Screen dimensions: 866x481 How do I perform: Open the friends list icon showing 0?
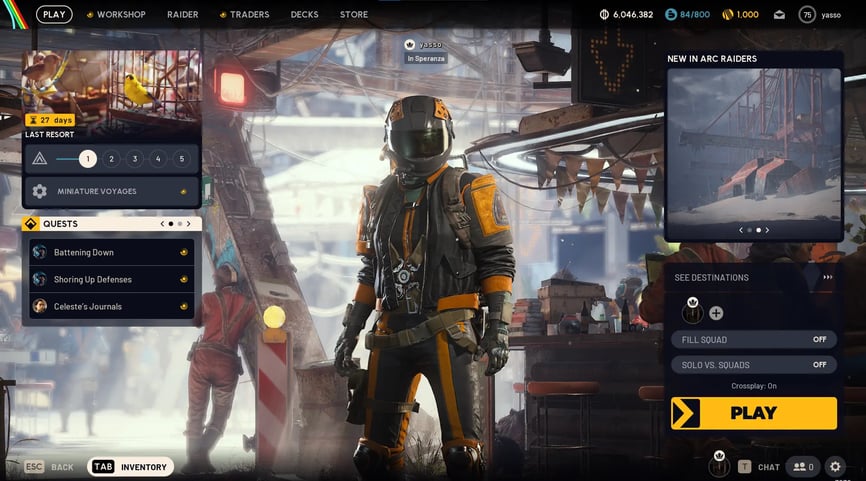pos(801,466)
